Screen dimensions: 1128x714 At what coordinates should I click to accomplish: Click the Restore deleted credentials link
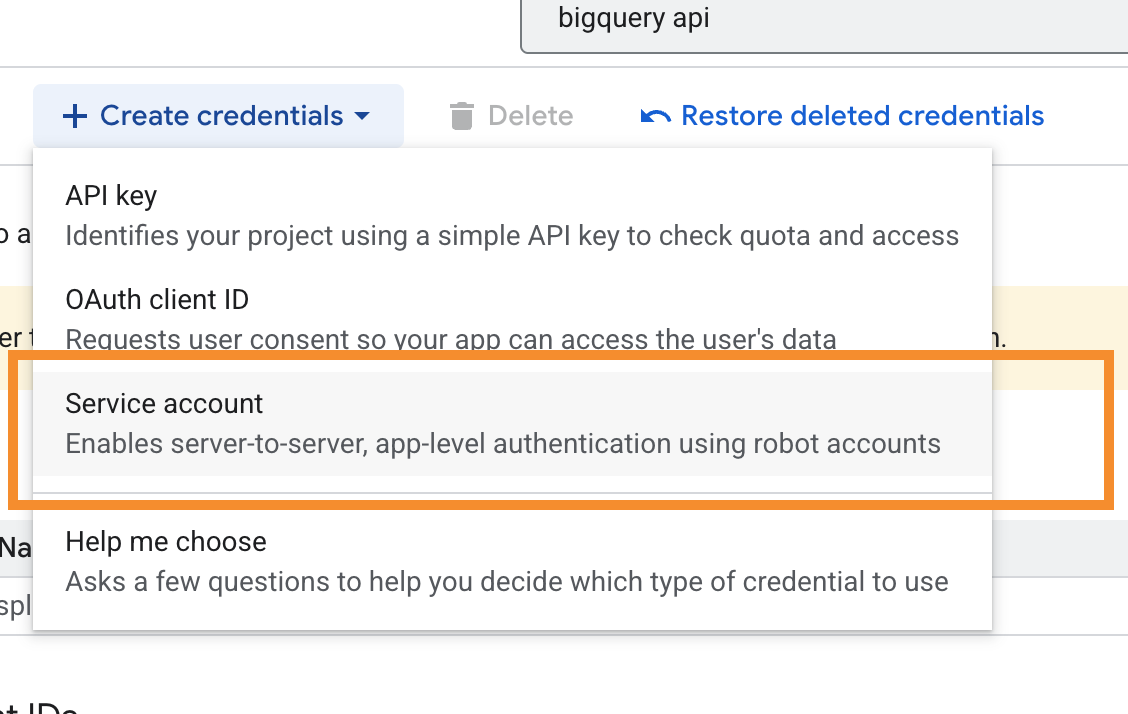(842, 116)
